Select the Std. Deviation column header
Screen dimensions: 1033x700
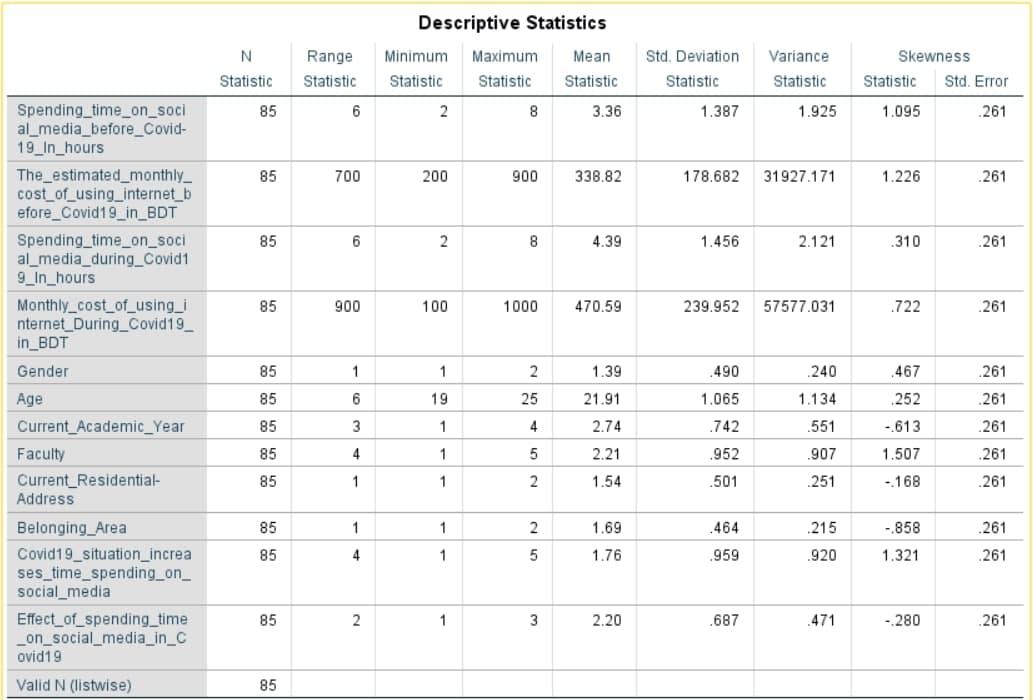(x=692, y=57)
